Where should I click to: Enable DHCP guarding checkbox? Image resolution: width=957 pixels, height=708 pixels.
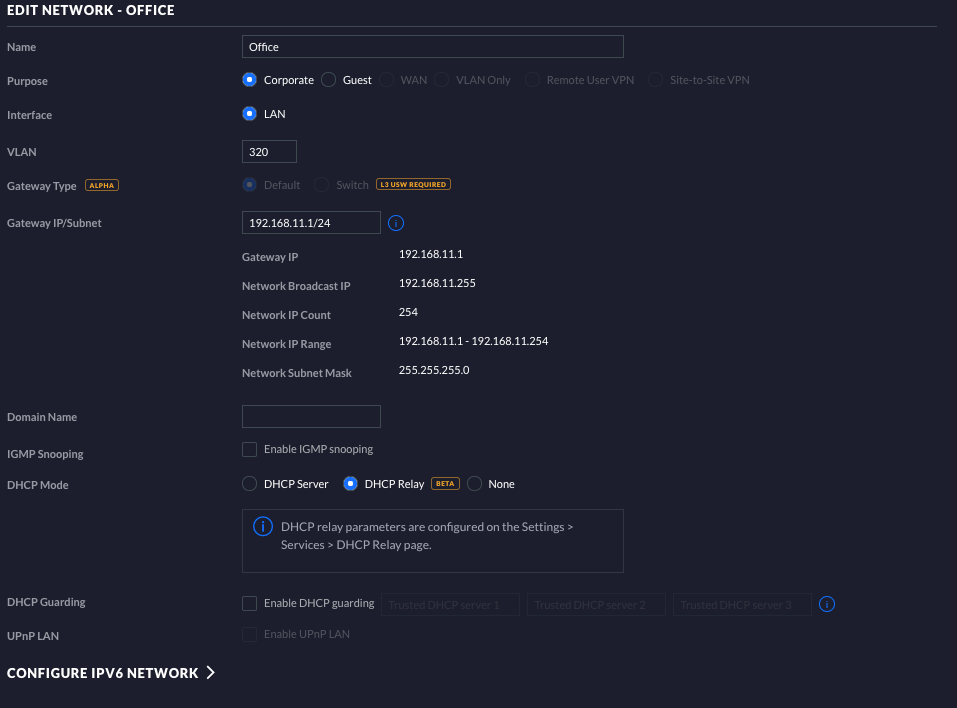pos(250,604)
